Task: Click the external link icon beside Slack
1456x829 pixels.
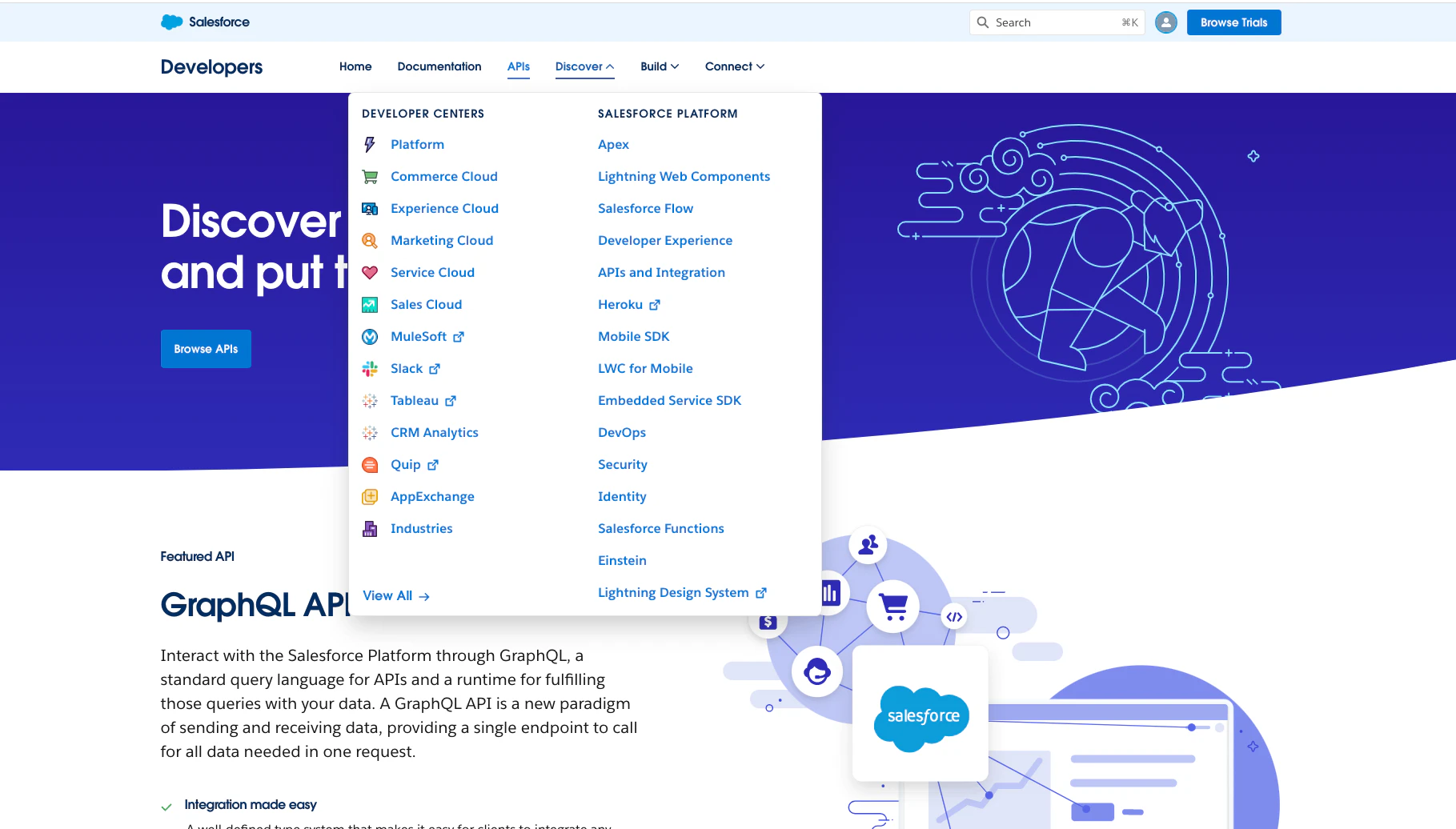Action: (435, 369)
